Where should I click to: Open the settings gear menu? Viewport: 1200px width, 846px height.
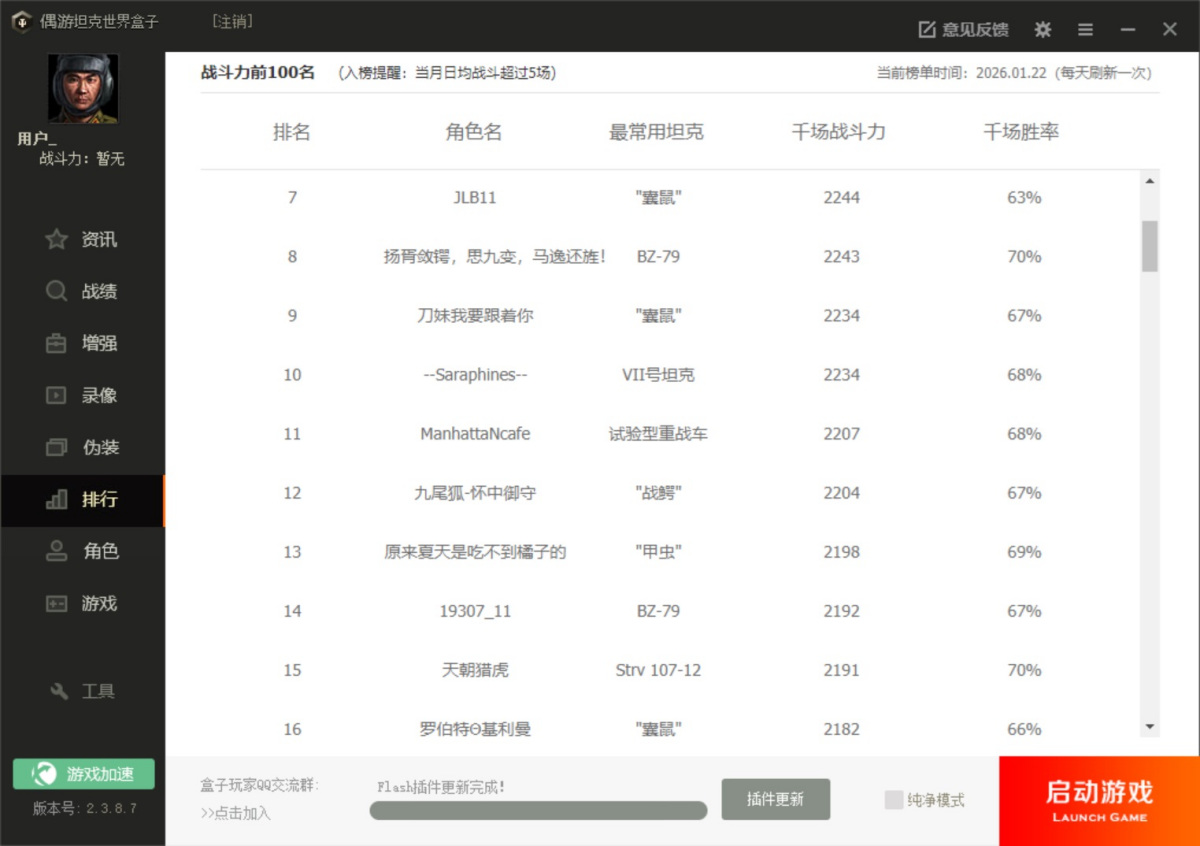point(1042,29)
